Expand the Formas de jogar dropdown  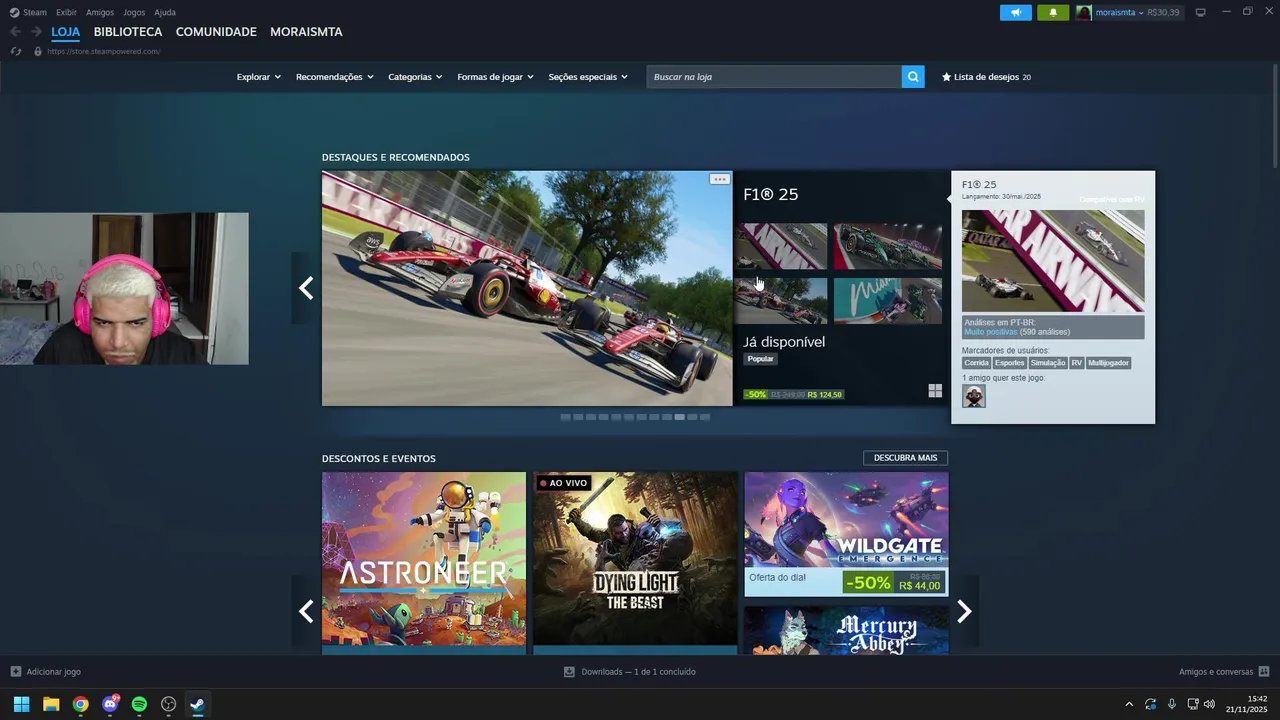click(495, 77)
